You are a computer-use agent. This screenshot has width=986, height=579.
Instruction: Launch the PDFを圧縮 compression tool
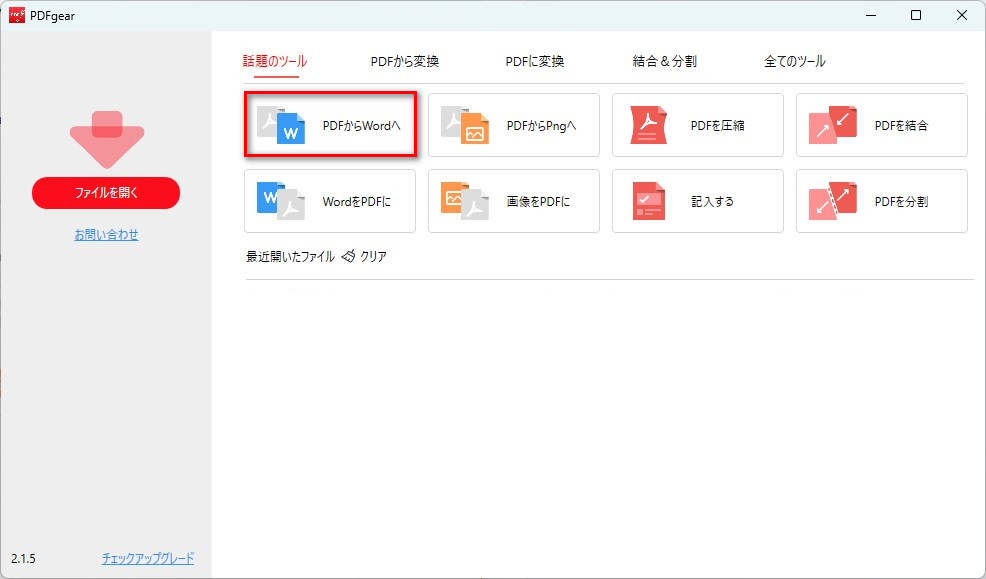tap(697, 124)
